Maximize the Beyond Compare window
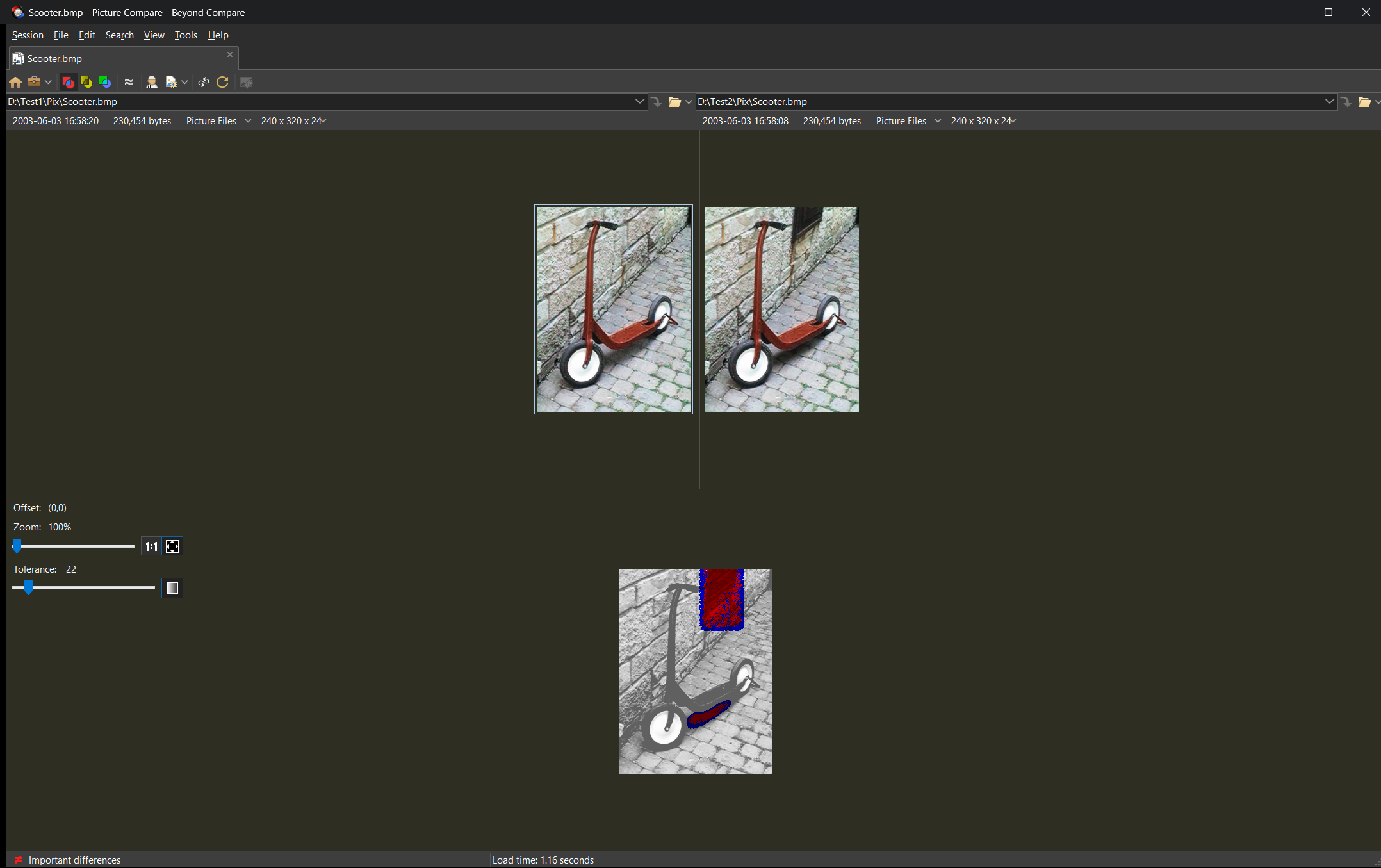 pos(1328,12)
